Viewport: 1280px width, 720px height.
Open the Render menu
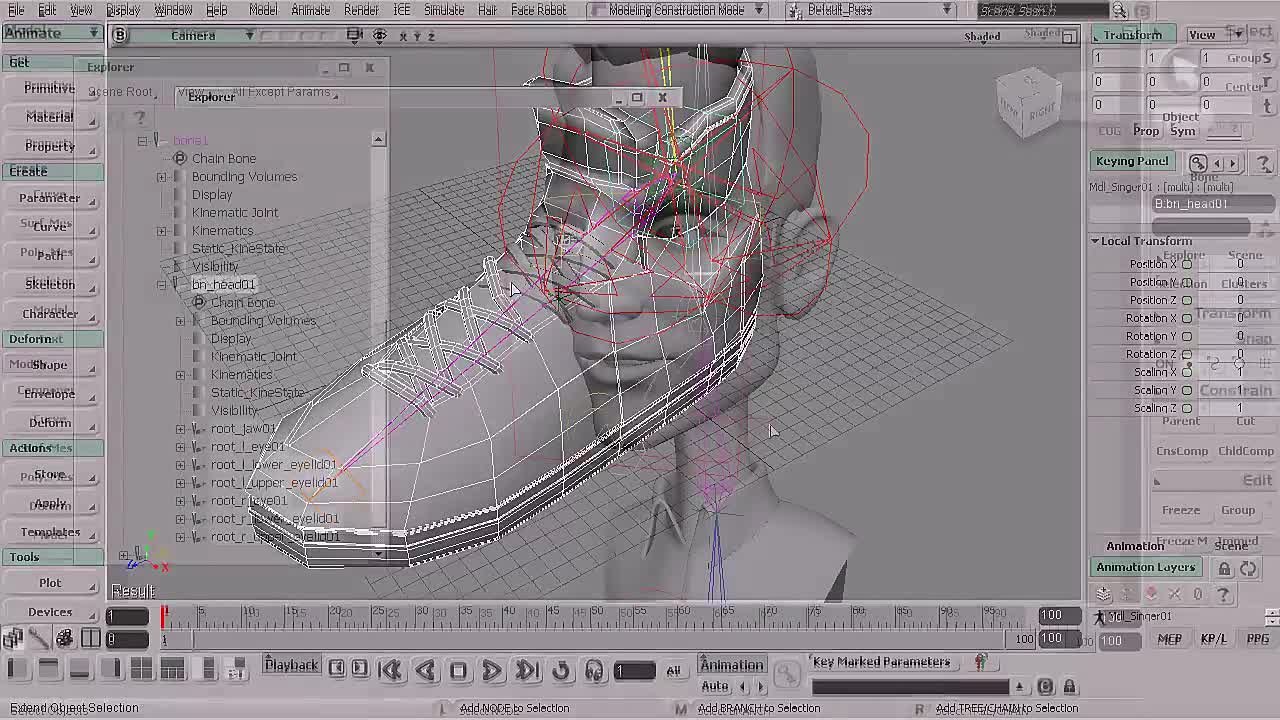(x=361, y=10)
